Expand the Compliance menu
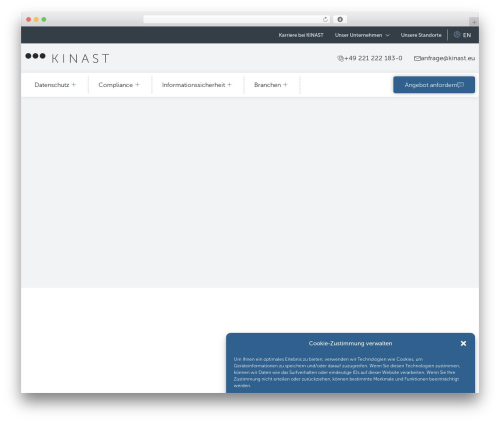This screenshot has height=423, width=500. coord(119,85)
